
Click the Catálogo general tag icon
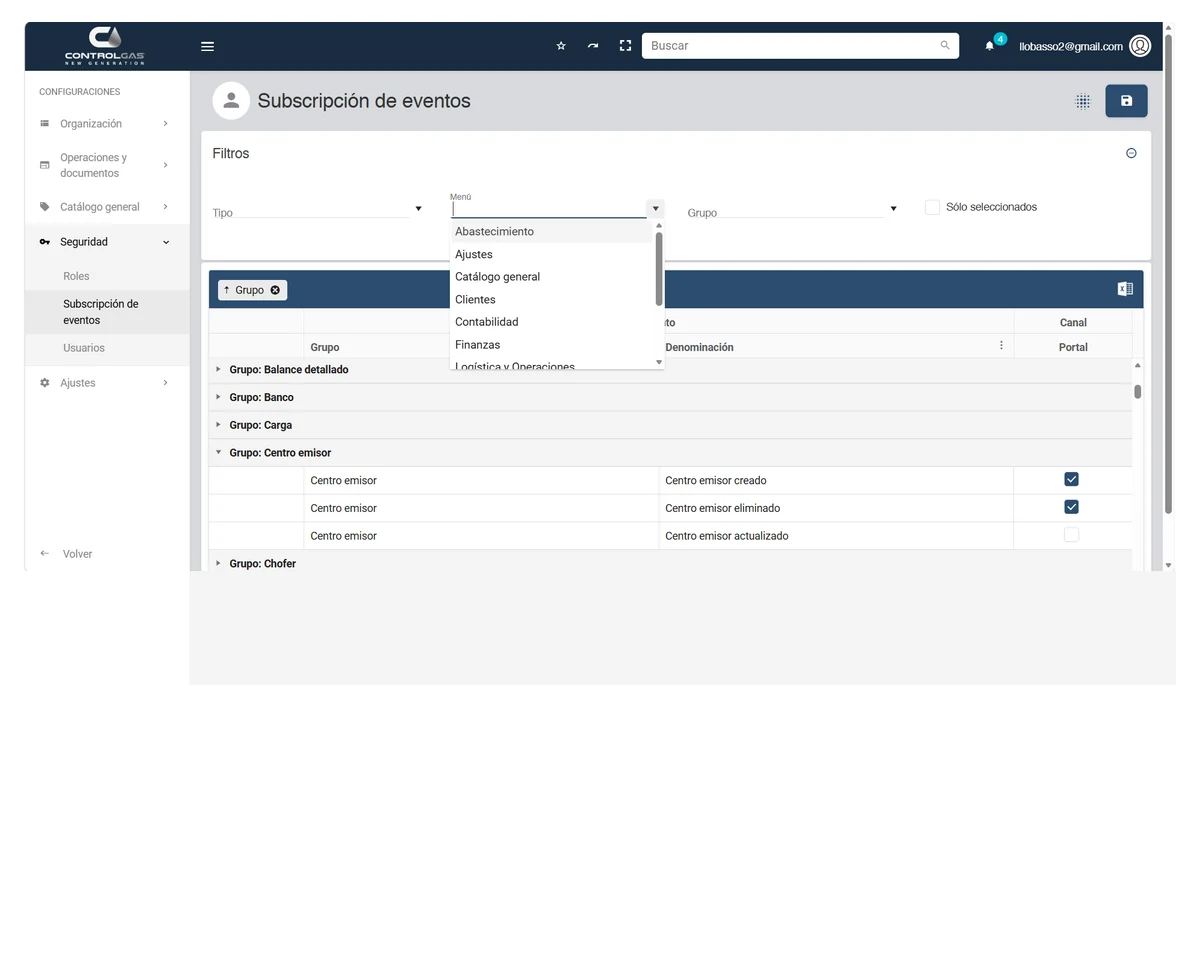click(x=44, y=207)
